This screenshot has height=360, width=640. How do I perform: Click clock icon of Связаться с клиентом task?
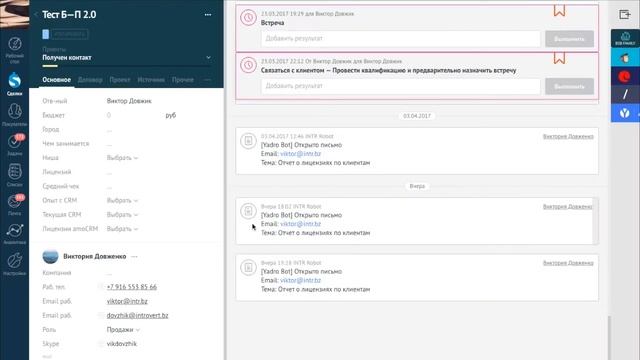(248, 65)
